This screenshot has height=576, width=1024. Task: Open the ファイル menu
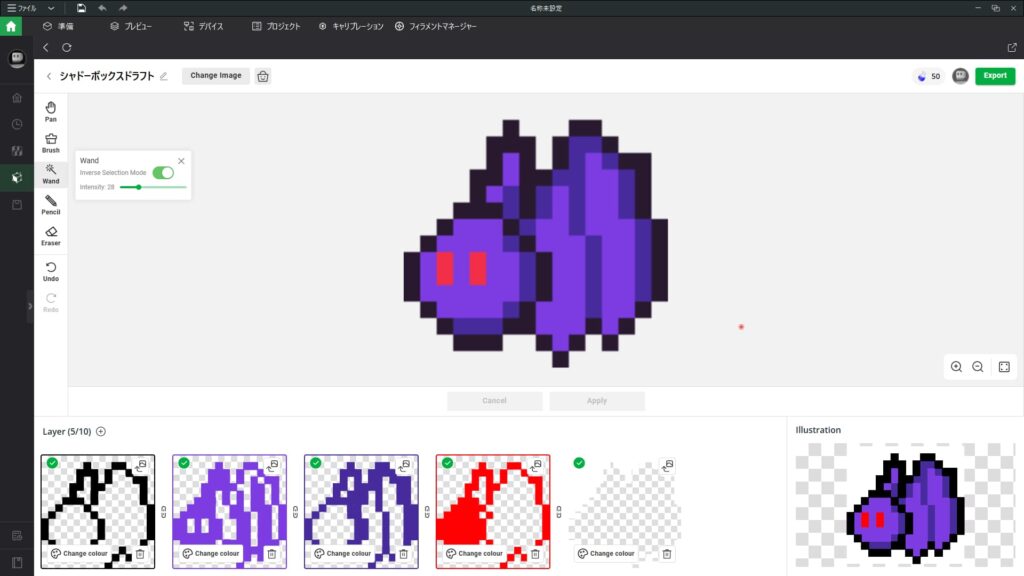[x=22, y=8]
